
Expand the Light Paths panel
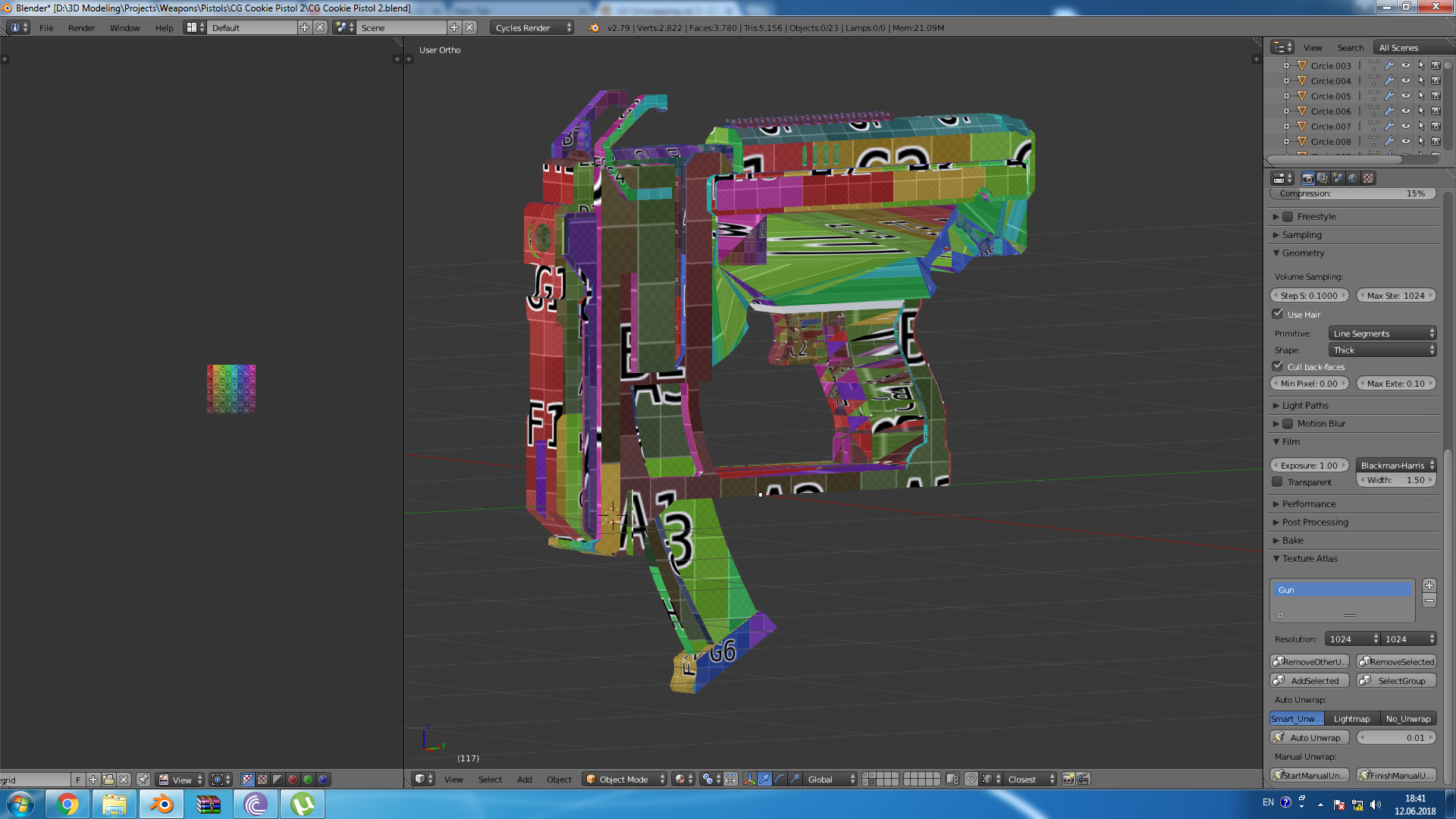tap(1305, 406)
